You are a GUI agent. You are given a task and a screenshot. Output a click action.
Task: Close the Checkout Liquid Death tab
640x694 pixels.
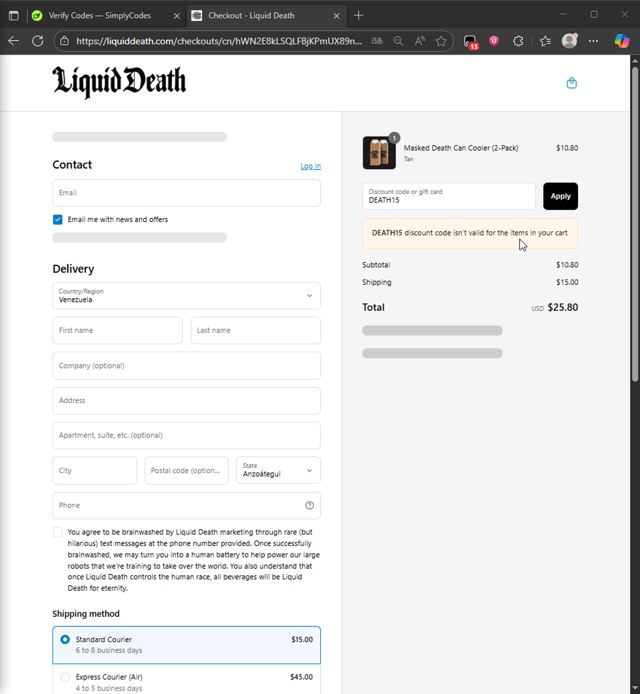(336, 16)
